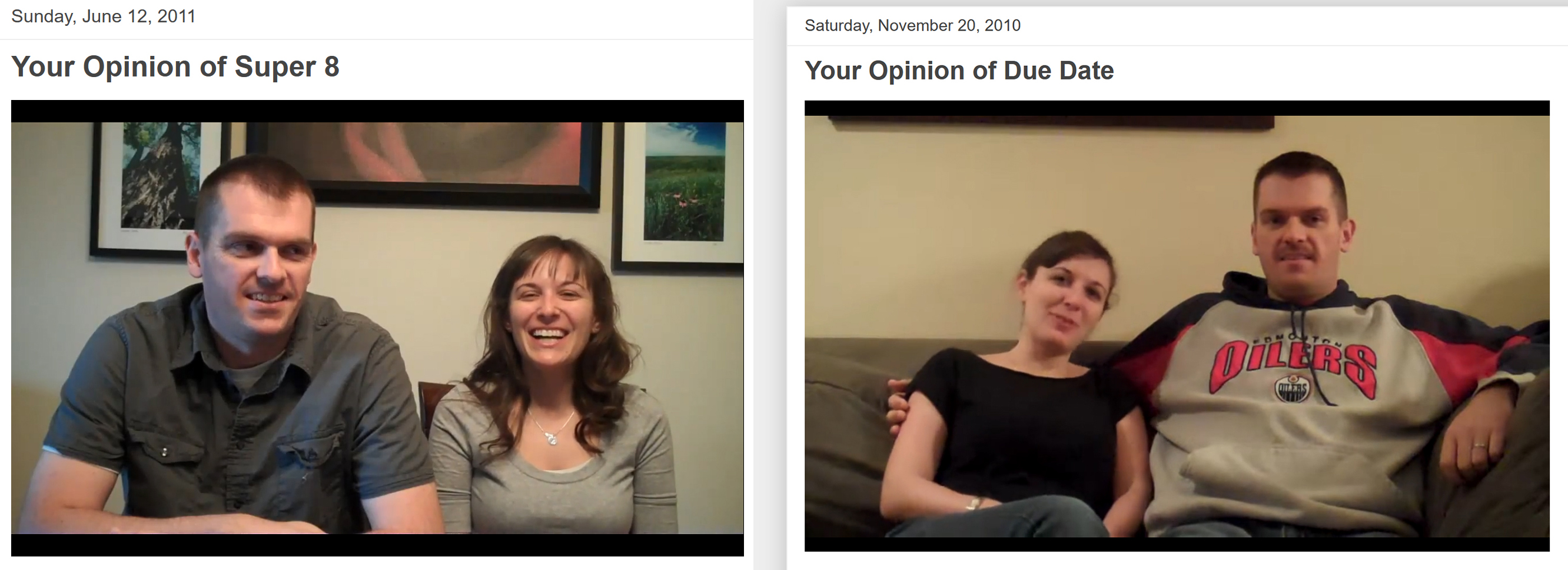1568x570 pixels.
Task: Click the dark wooden shelf above the couch
Action: pyautogui.click(x=1052, y=122)
